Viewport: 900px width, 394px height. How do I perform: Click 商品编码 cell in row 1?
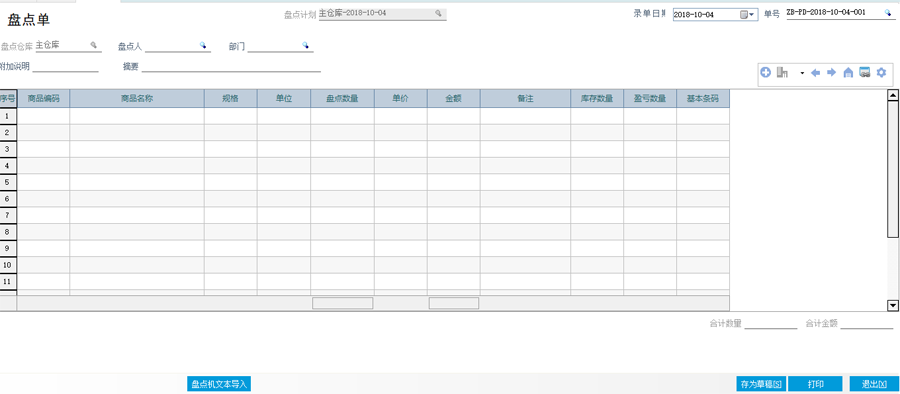click(x=44, y=116)
